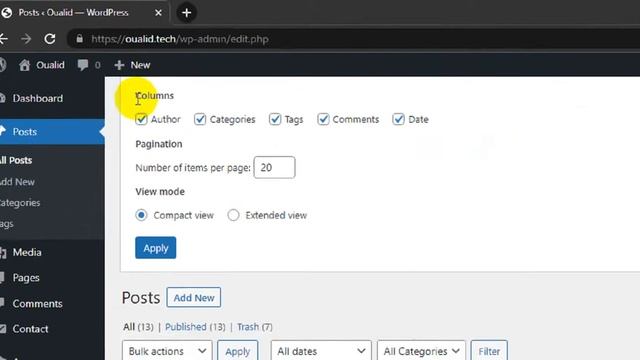Screen dimensions: 640x360
Task: Open the Posts sidebar menu
Action: [x=52, y=131]
